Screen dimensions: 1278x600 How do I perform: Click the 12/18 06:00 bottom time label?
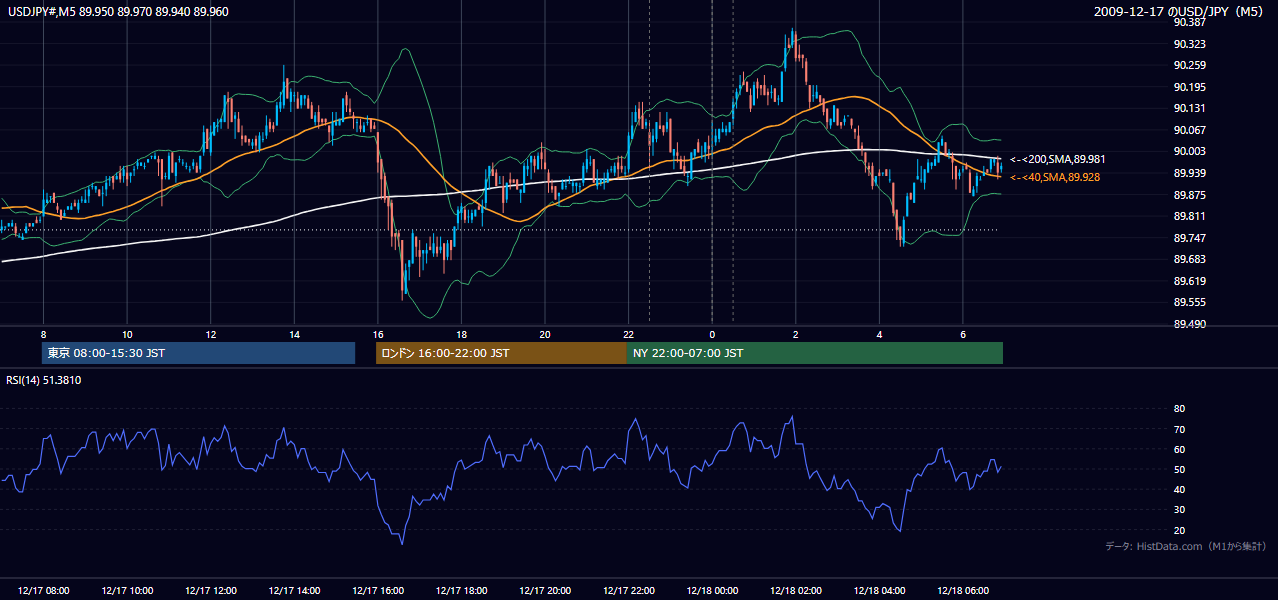point(962,591)
